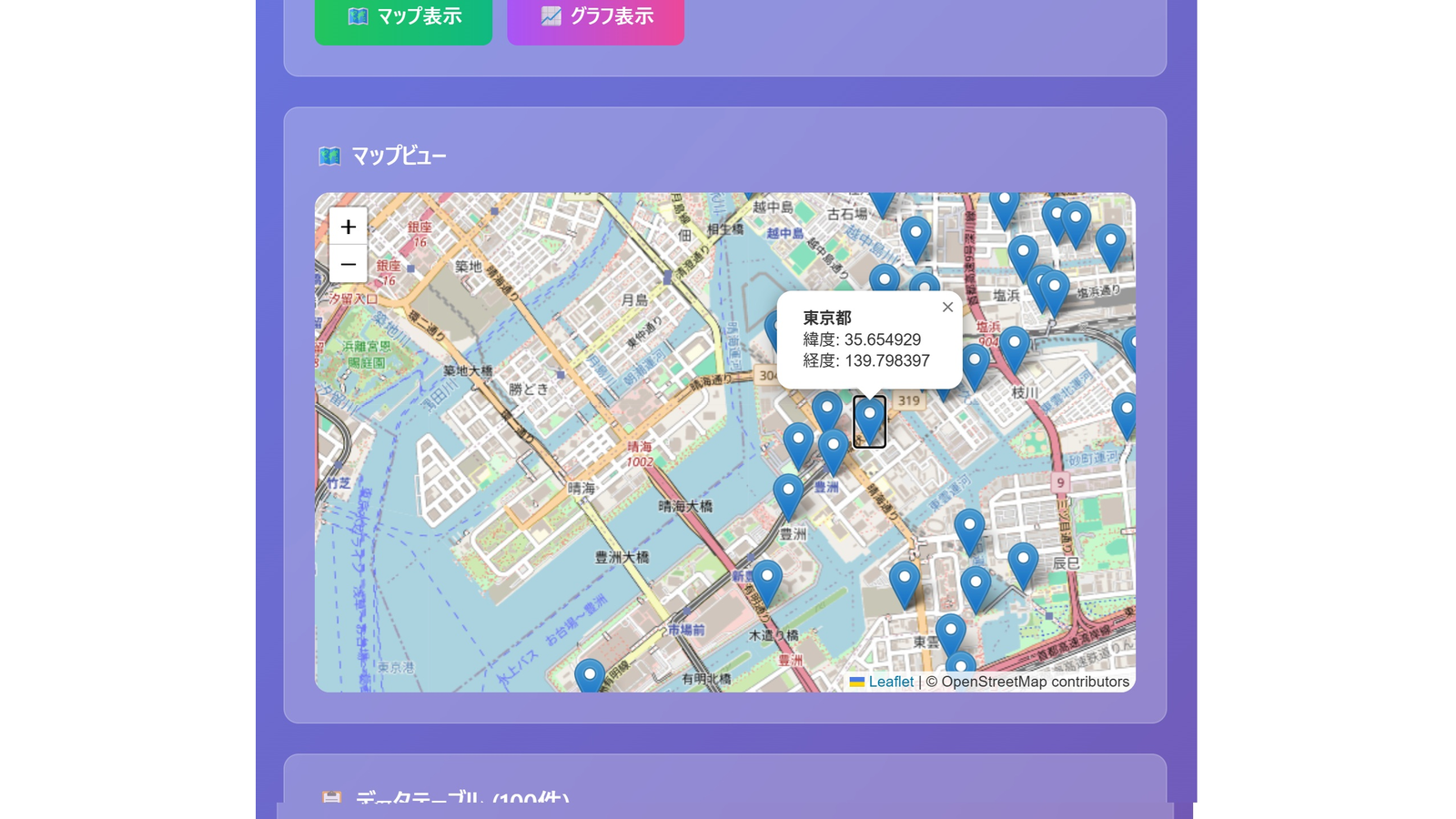Click the 経度: 139.798397 text in popup

point(866,360)
